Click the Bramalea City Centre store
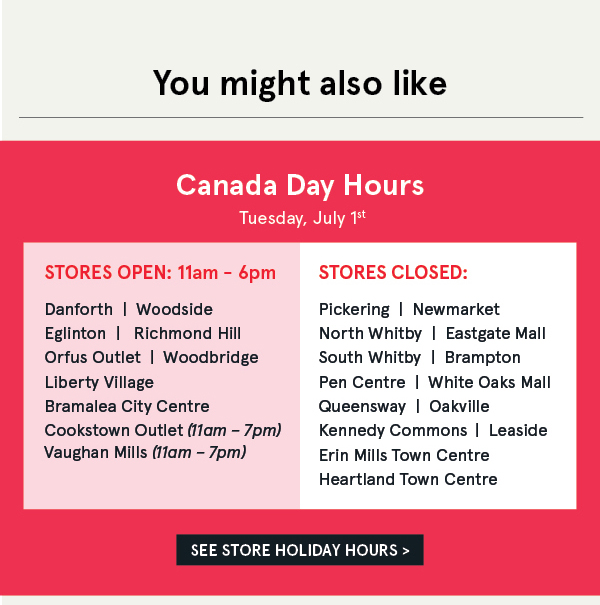This screenshot has height=605, width=600. [x=127, y=406]
